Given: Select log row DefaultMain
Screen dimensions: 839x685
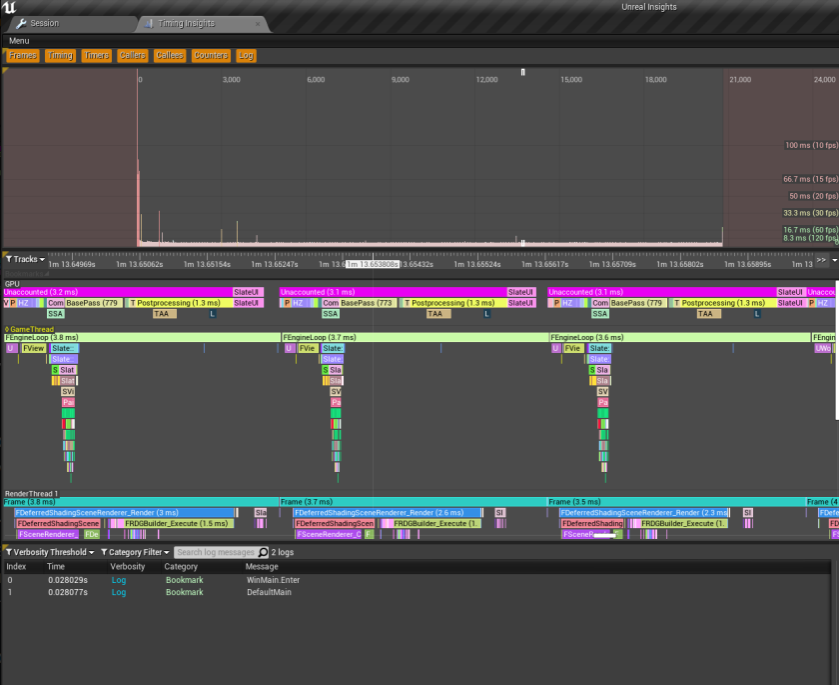Looking at the screenshot, I should [417, 592].
